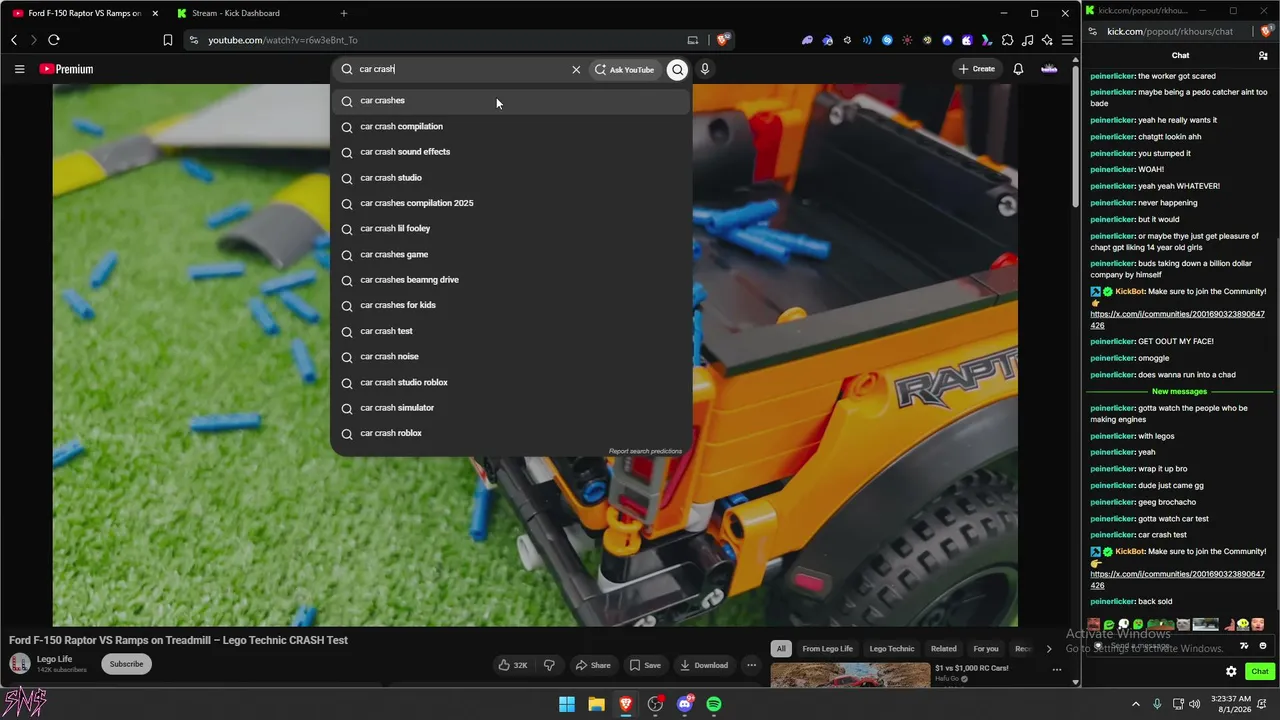
Task: Open the YouTube account avatar menu
Action: coord(1049,69)
